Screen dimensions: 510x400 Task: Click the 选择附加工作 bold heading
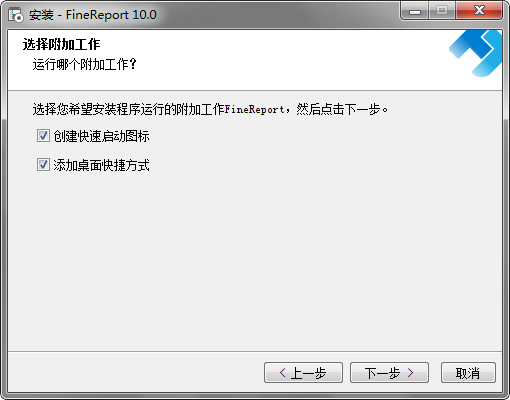point(61,44)
